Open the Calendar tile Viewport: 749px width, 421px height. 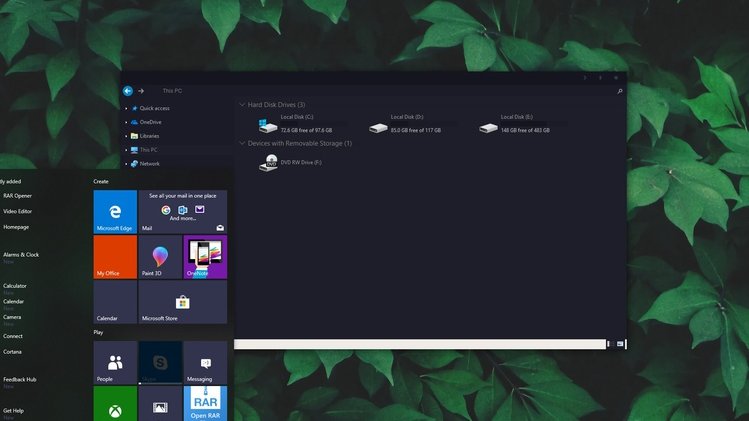pyautogui.click(x=115, y=302)
